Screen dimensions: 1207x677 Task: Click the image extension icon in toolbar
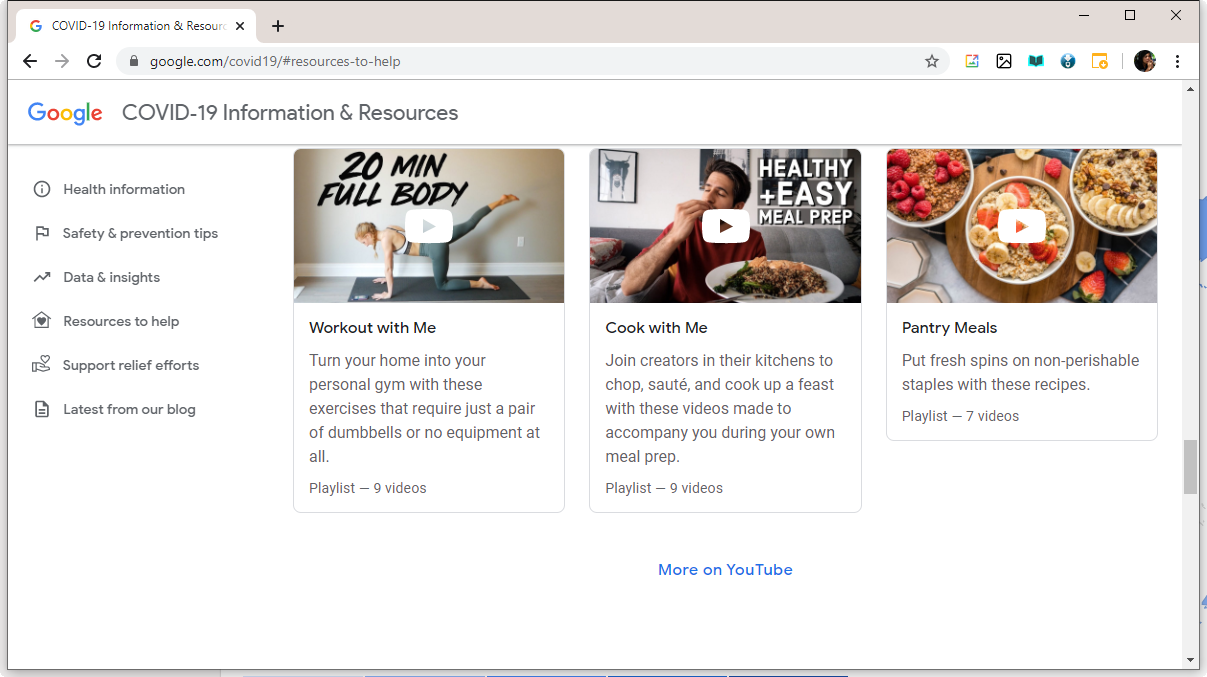[1004, 61]
